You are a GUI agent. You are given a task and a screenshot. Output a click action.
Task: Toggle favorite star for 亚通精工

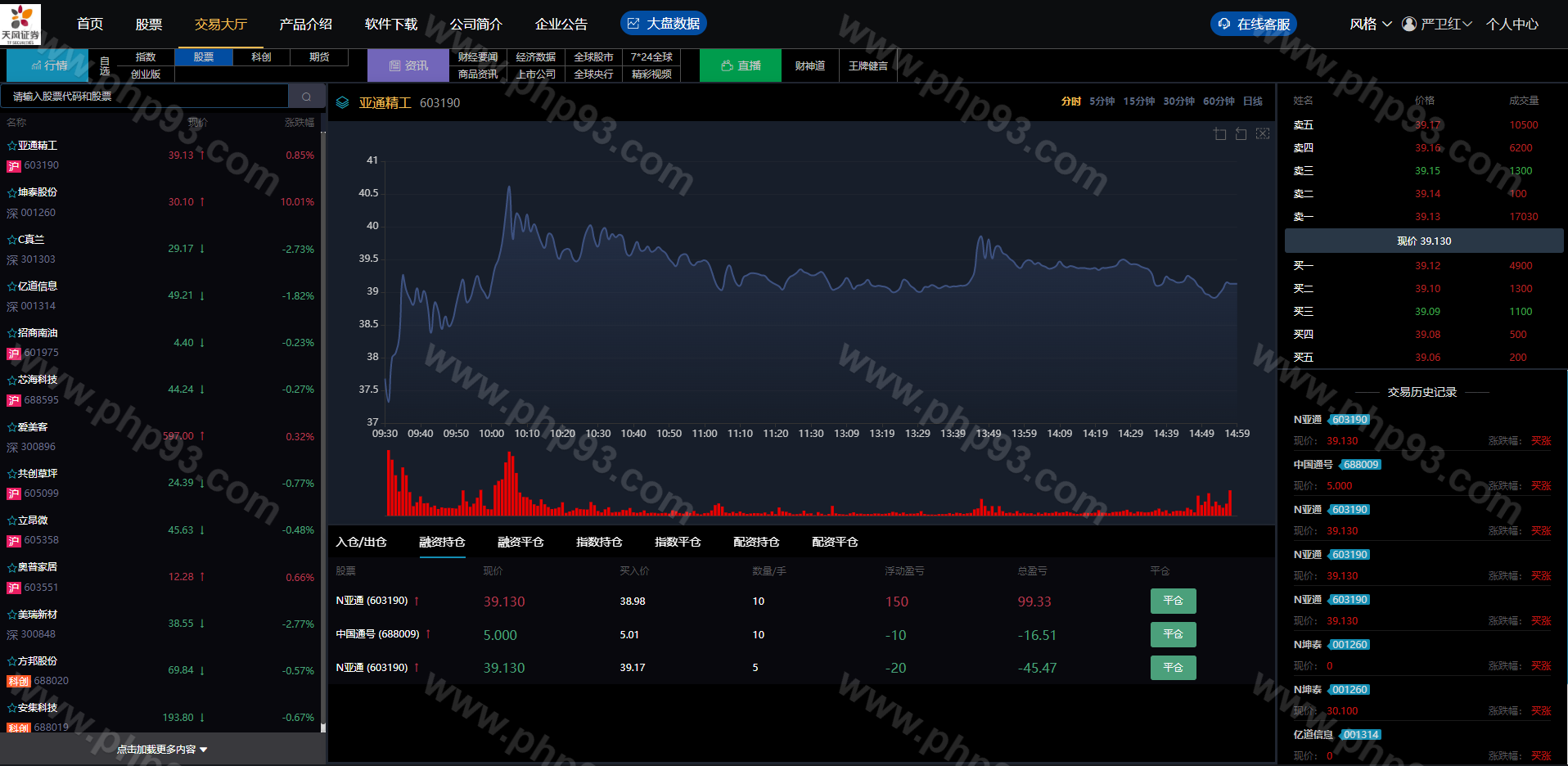(x=12, y=146)
